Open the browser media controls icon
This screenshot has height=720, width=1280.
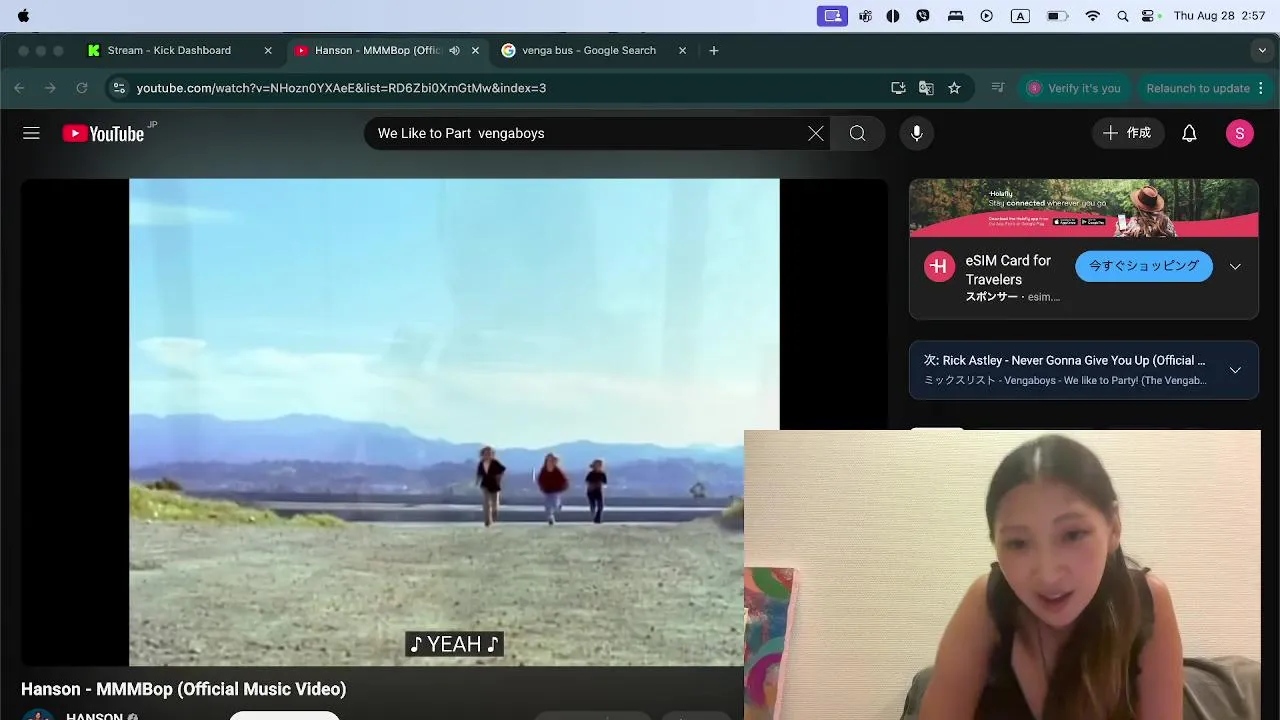coord(997,88)
